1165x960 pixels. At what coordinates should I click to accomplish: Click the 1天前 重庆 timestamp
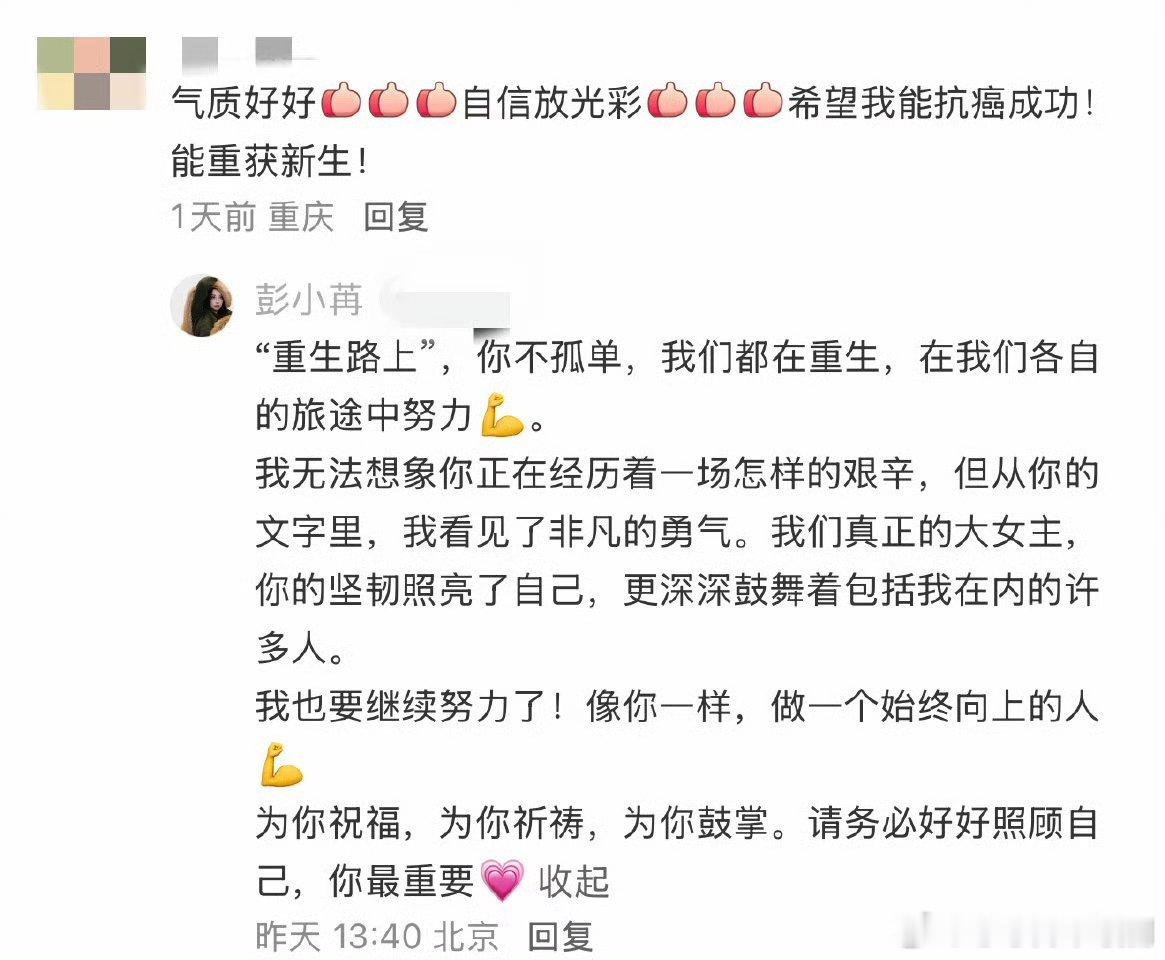point(252,217)
